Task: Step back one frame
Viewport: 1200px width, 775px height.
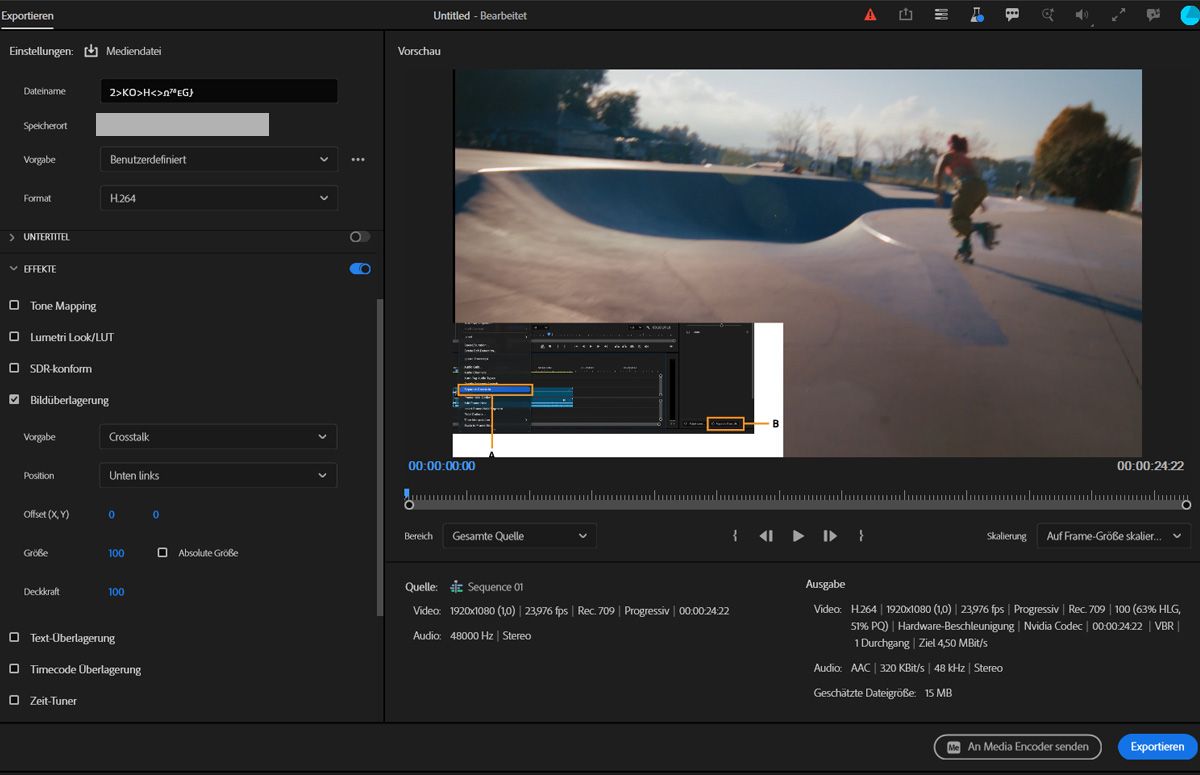Action: [x=766, y=536]
